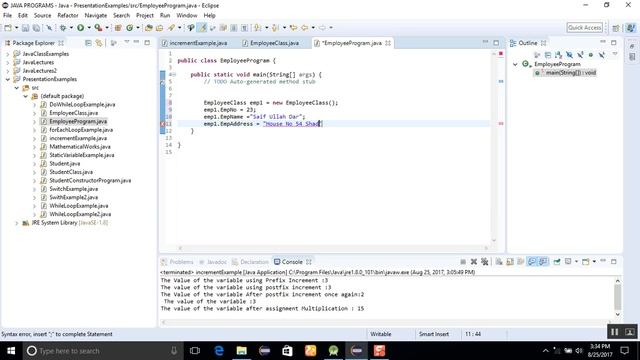Click the Clear Console icon
This screenshot has width=640, height=360.
tap(499, 262)
